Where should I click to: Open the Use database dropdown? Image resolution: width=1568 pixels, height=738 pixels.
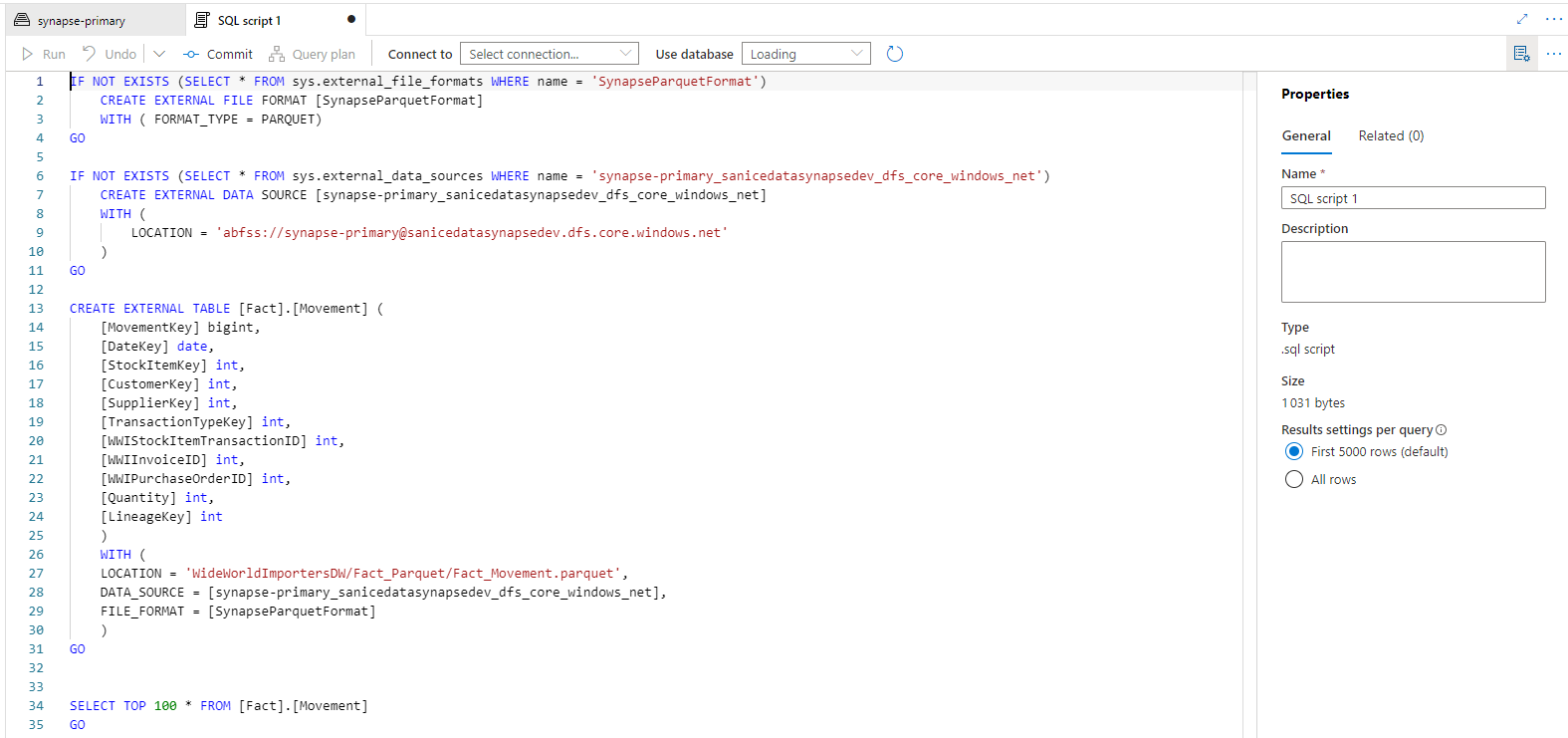(x=806, y=54)
